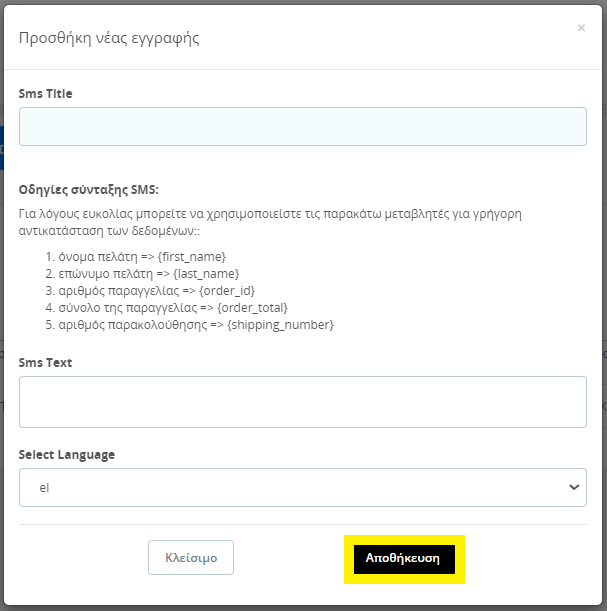Close the dialog with the X icon
The image size is (607, 611).
click(x=581, y=28)
